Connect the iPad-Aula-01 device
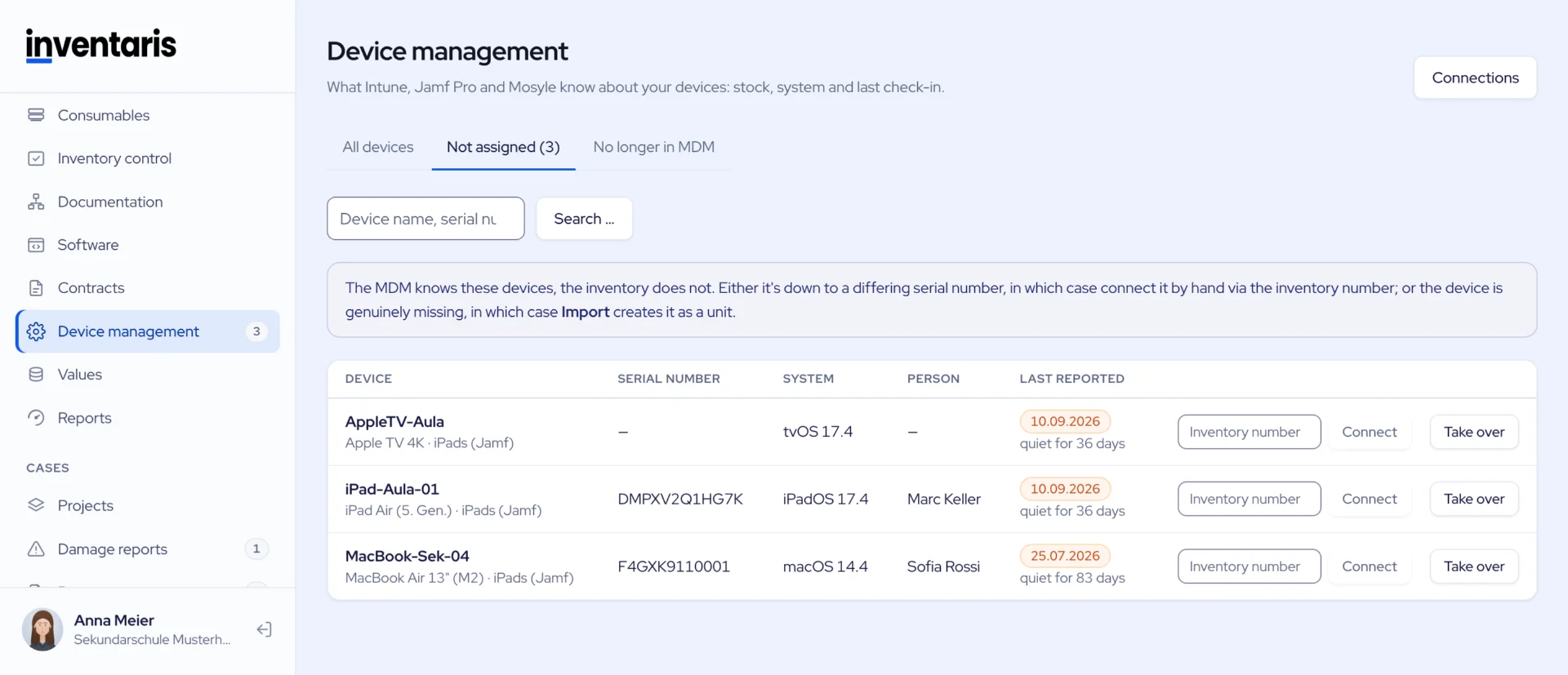 [1370, 499]
